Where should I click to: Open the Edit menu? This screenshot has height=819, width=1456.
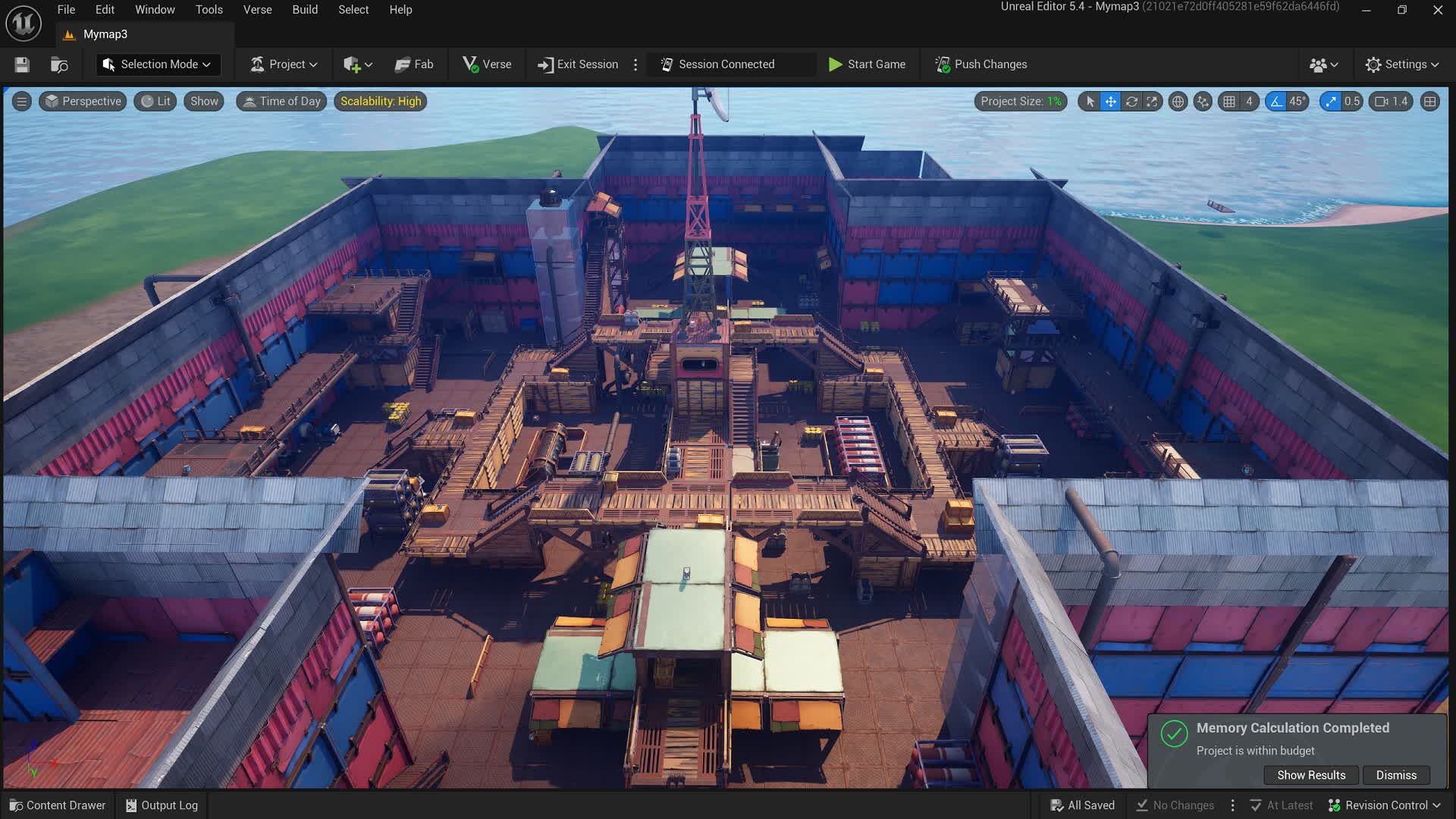[105, 10]
